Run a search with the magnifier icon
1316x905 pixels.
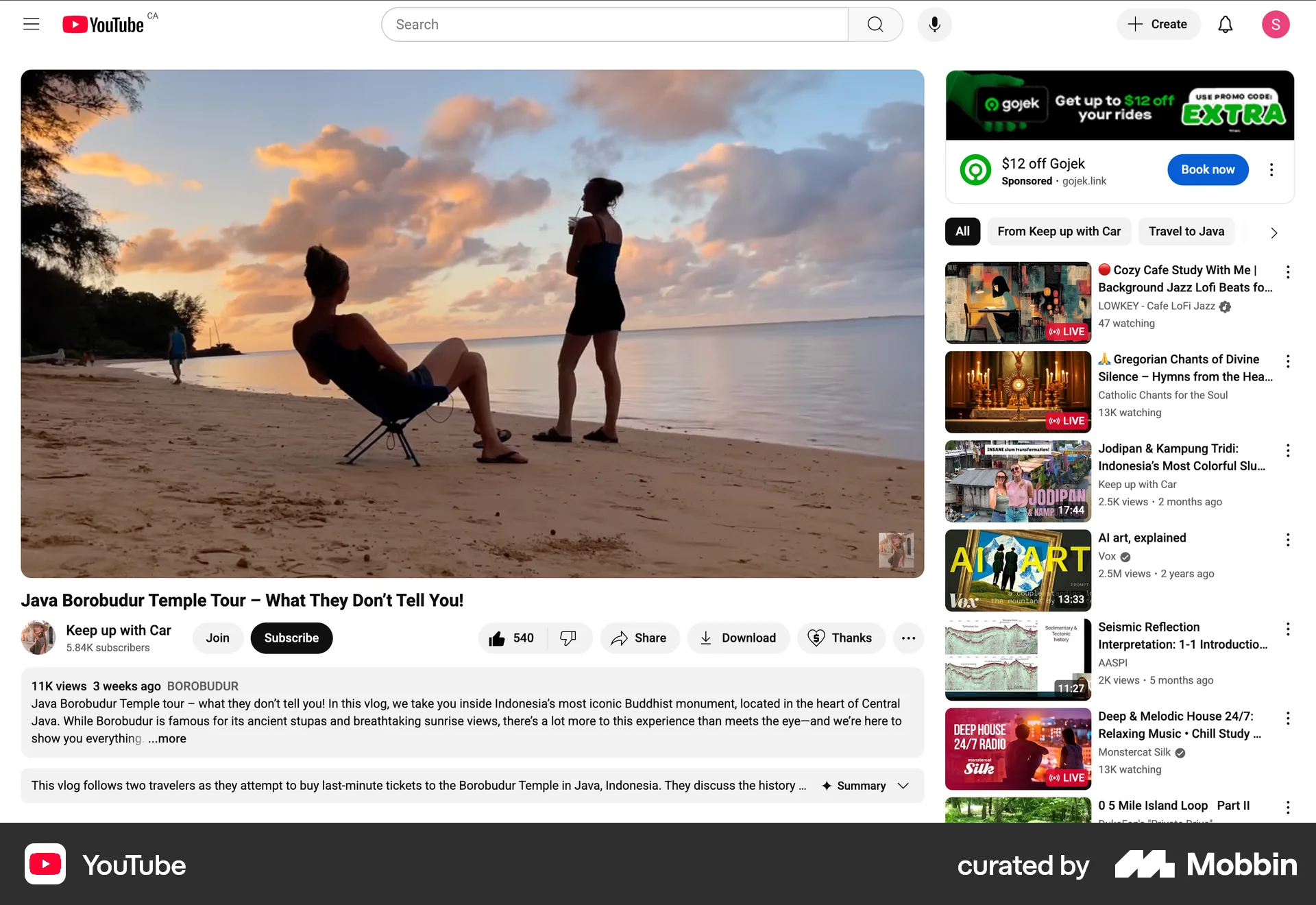(875, 24)
